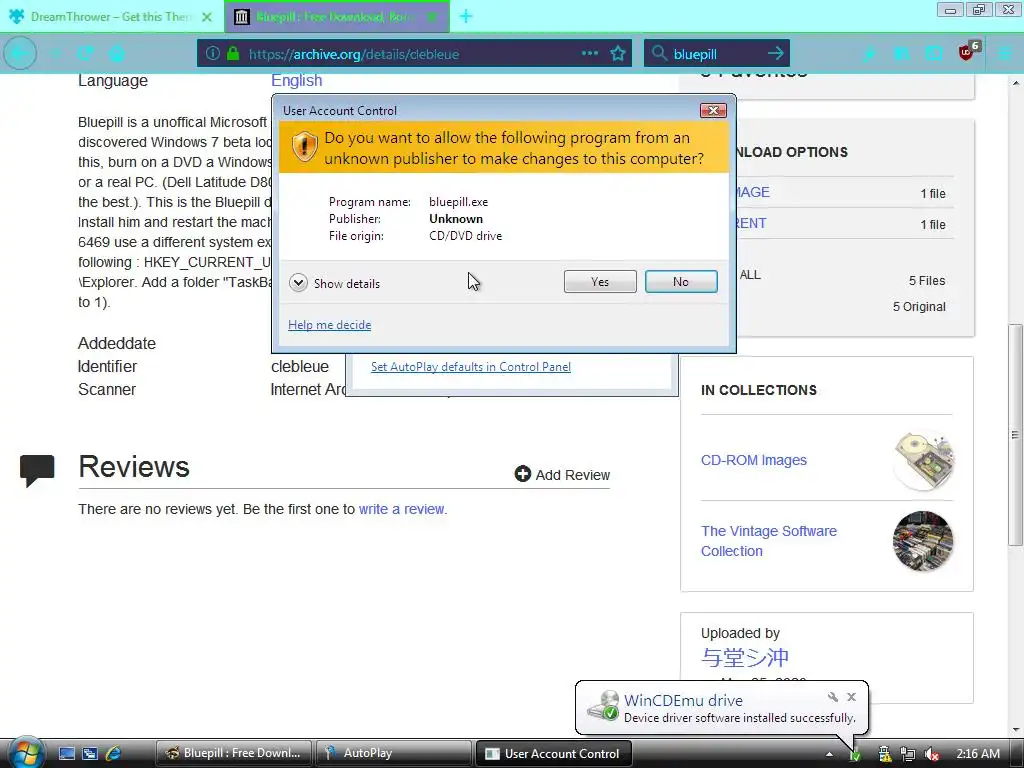The height and width of the screenshot is (768, 1024).
Task: Go forward in browser history
Action: click(55, 54)
